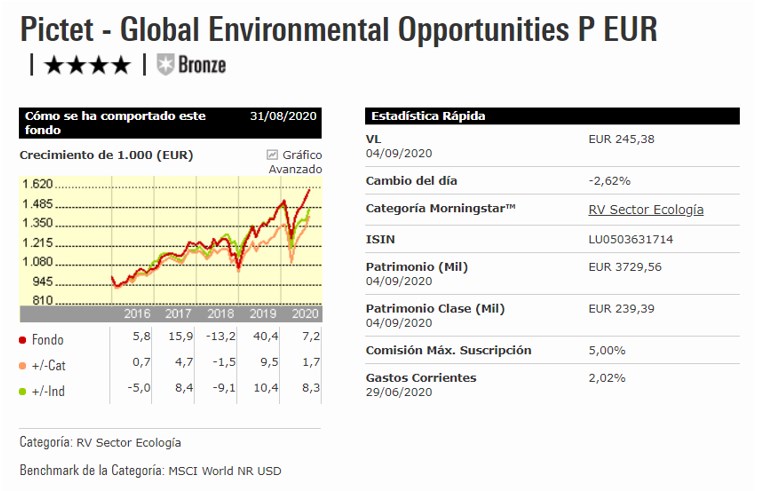Click the growth line chart area
The width and height of the screenshot is (763, 491).
(210, 240)
